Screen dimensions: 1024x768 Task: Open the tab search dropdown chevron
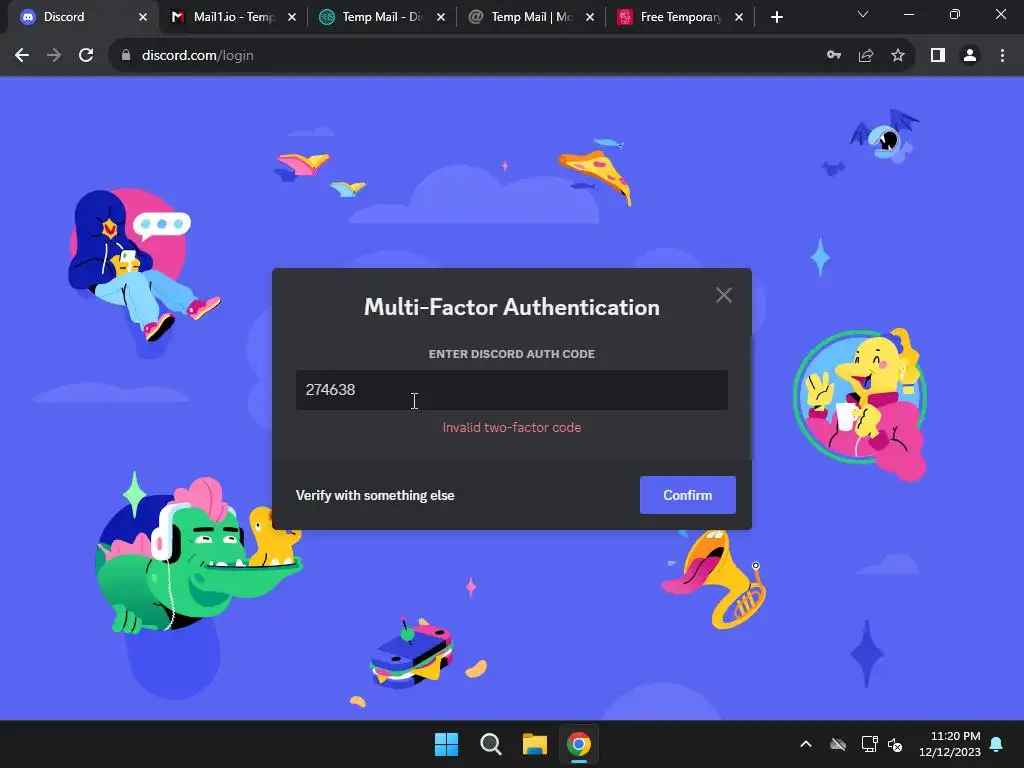(x=863, y=14)
